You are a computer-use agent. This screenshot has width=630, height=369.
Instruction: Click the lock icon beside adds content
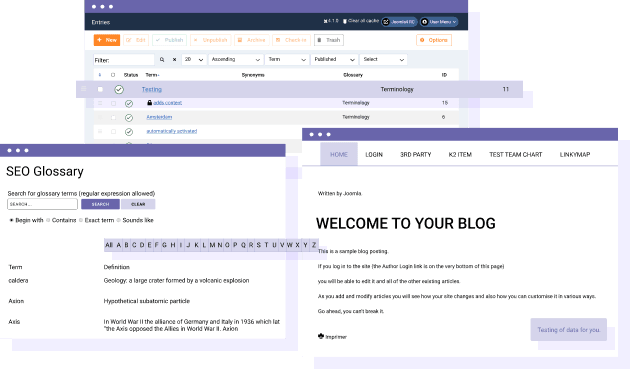click(149, 102)
